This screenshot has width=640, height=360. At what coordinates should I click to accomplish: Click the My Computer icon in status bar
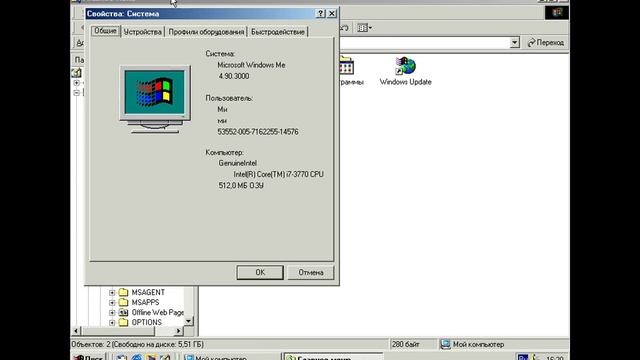445,344
